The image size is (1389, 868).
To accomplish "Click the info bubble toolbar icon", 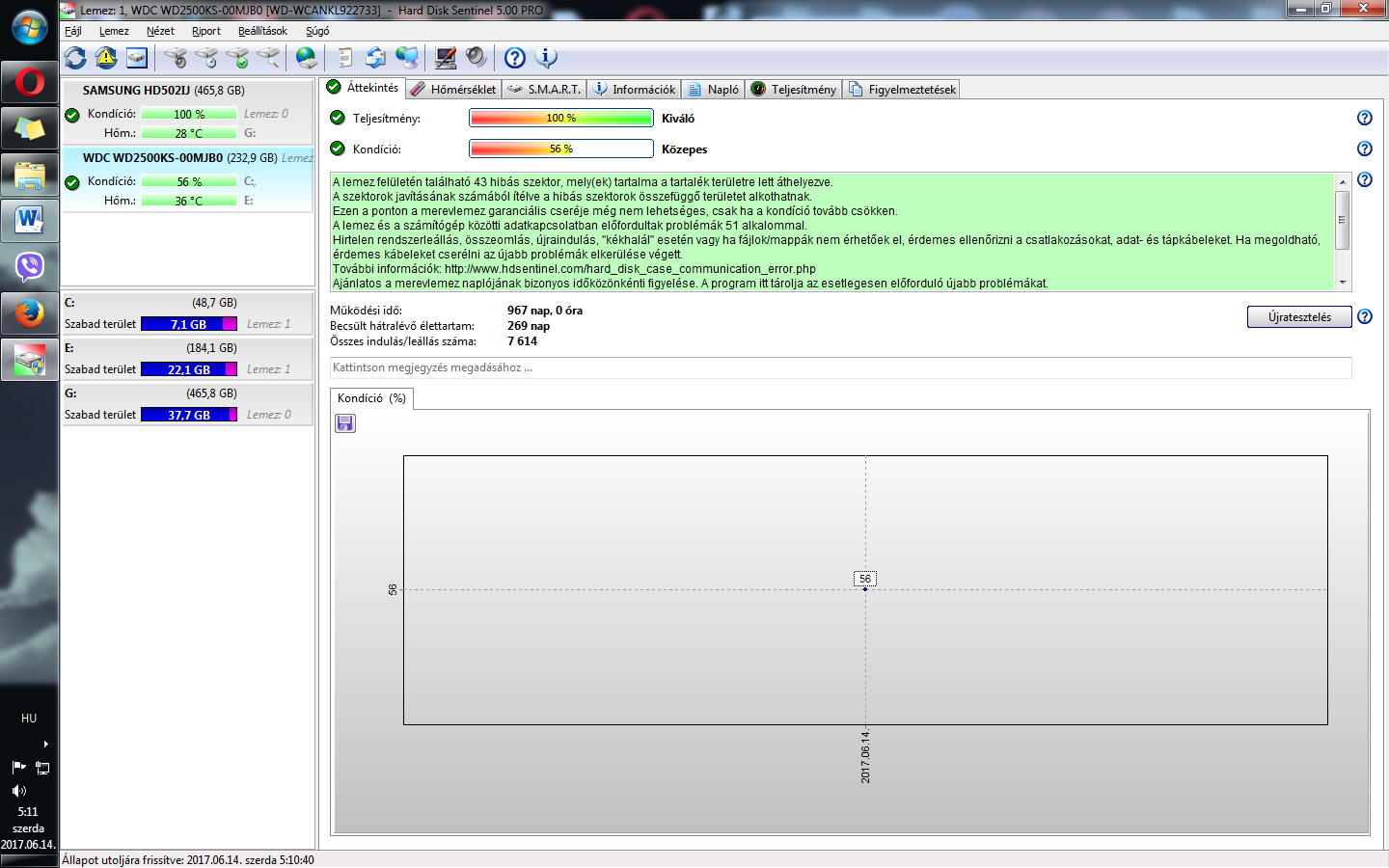I will pos(546,58).
